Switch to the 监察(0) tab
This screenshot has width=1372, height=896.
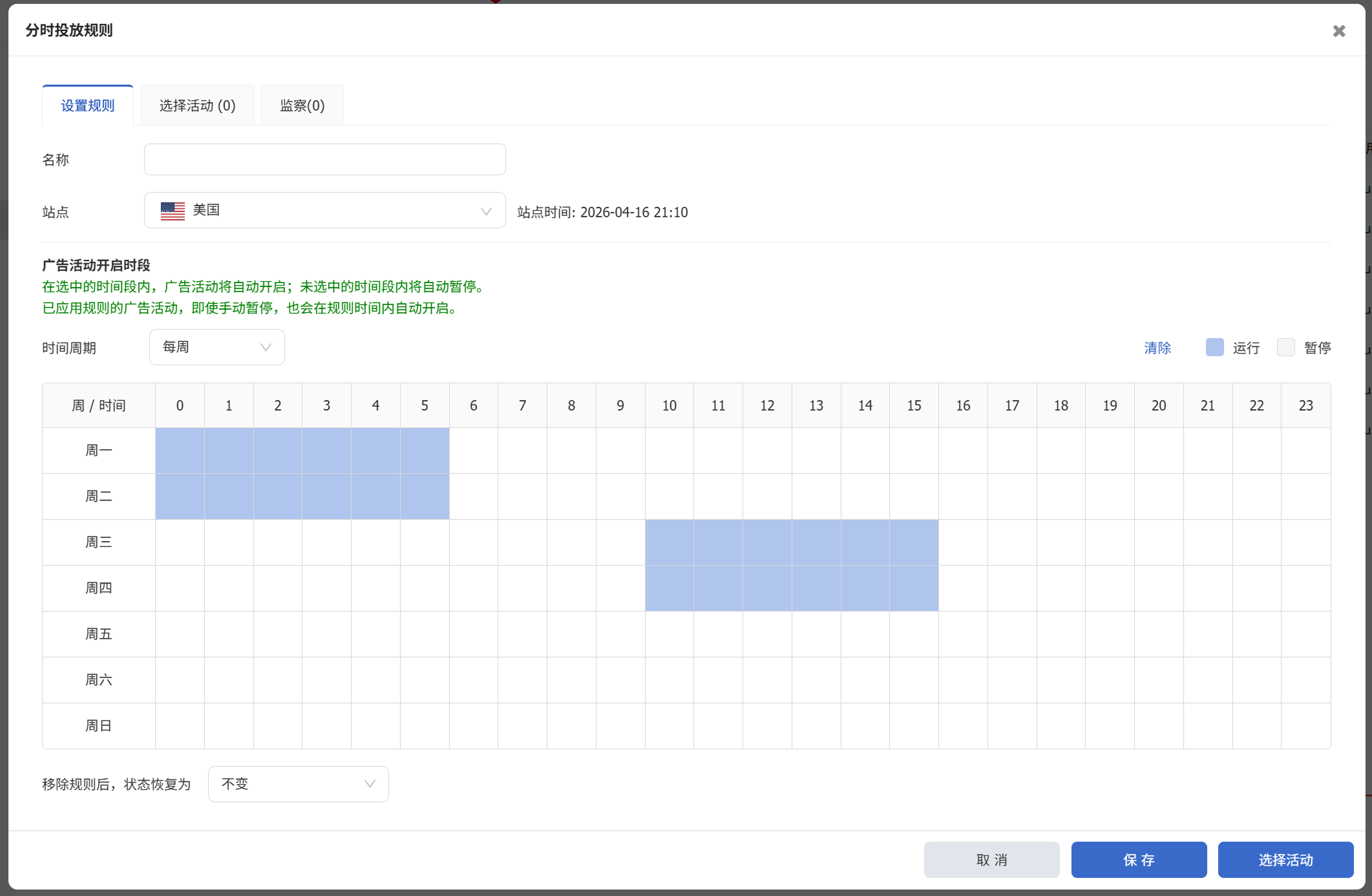pos(302,105)
